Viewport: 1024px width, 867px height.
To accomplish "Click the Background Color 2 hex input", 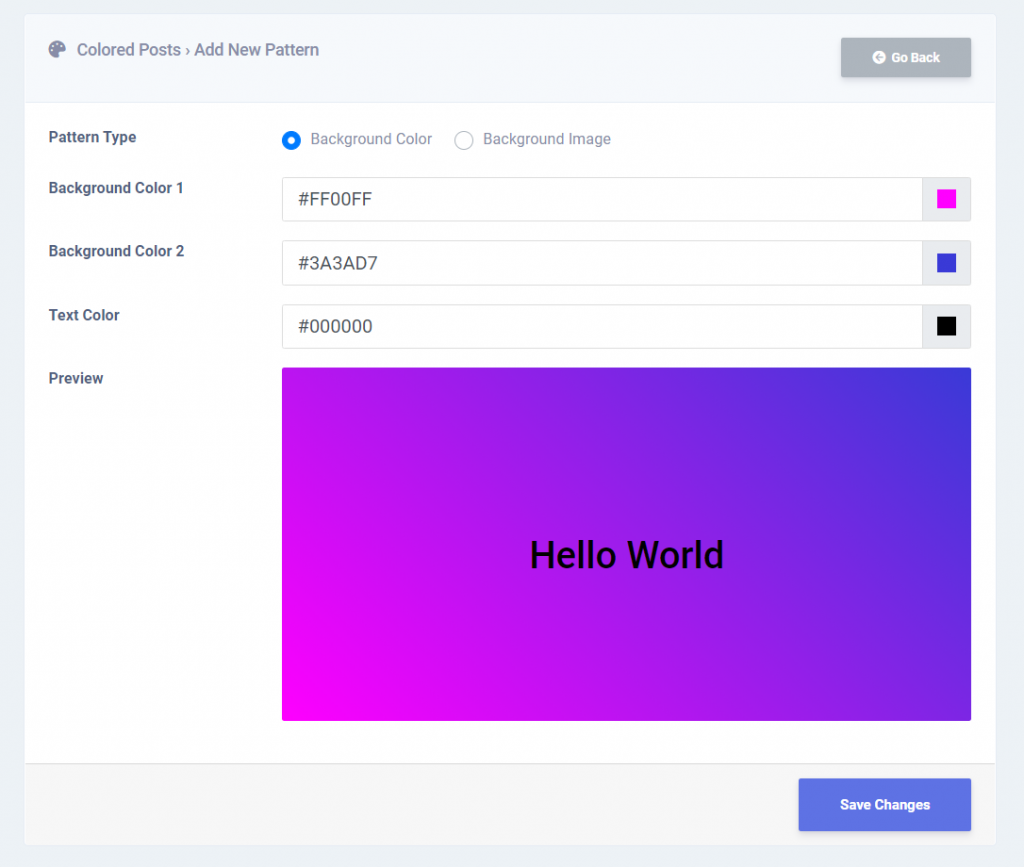I will click(x=601, y=263).
